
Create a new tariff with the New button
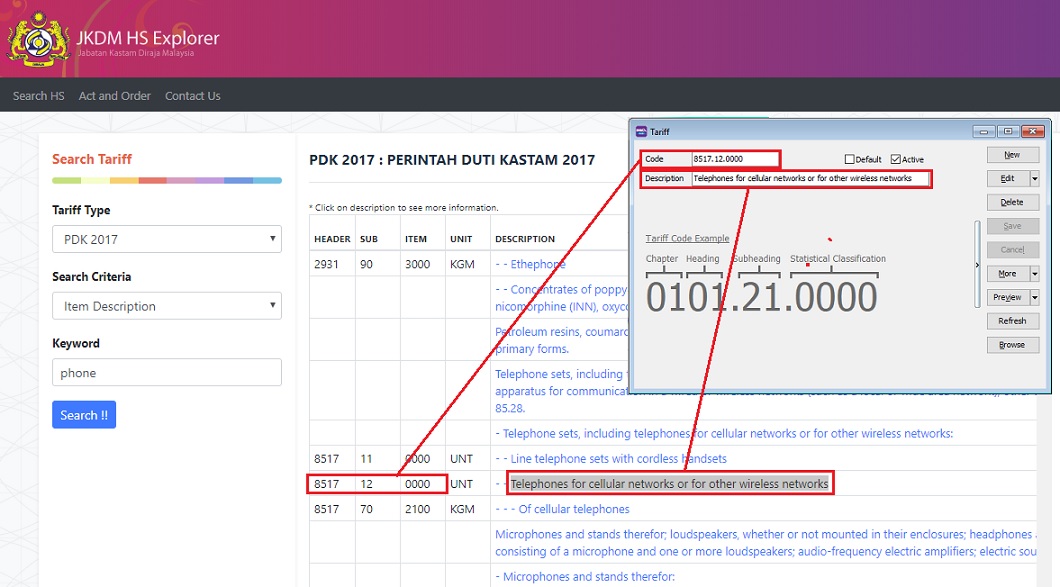point(1012,154)
